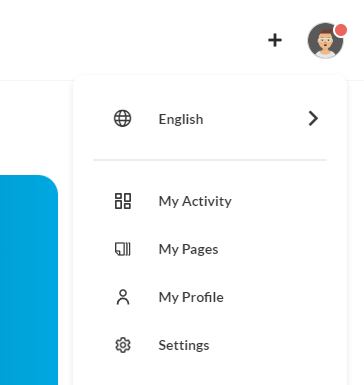
Task: Click the plus create icon
Action: (275, 40)
